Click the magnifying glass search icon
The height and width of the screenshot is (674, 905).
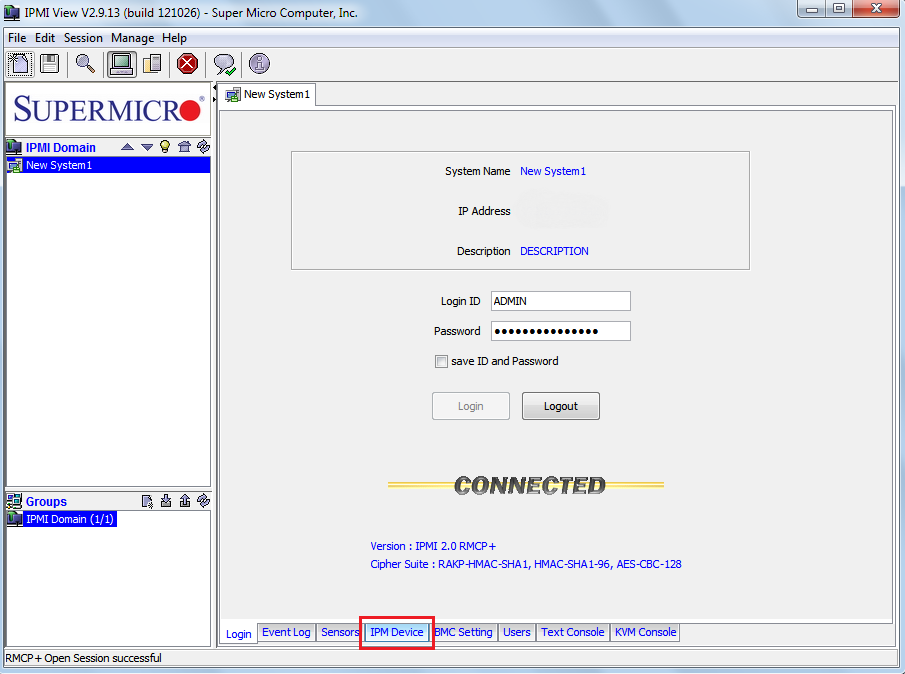tap(85, 64)
